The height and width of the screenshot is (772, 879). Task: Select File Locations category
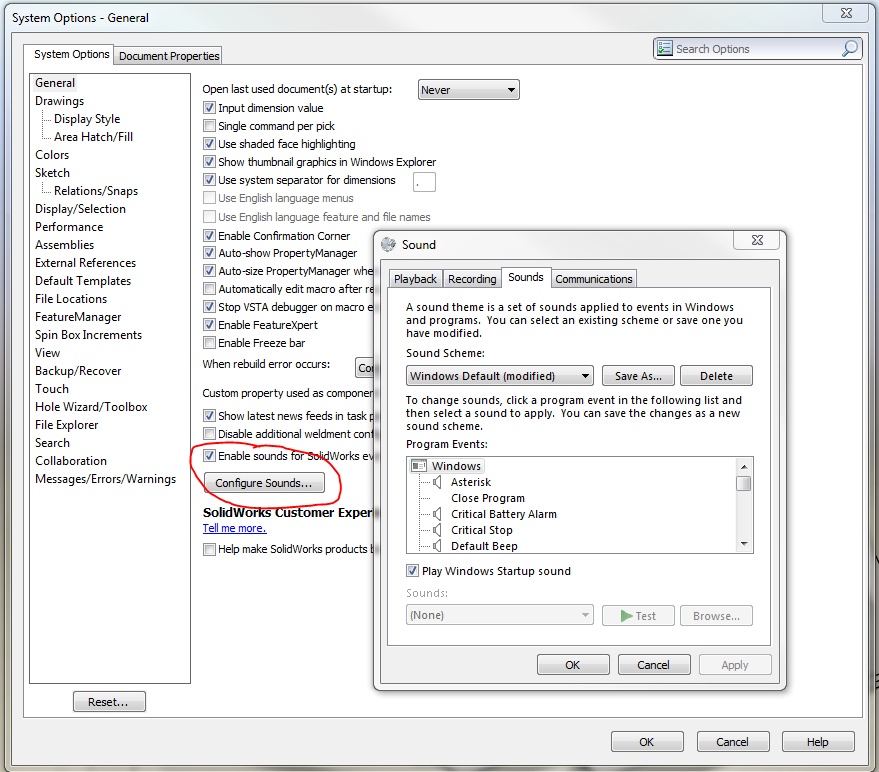coord(71,299)
